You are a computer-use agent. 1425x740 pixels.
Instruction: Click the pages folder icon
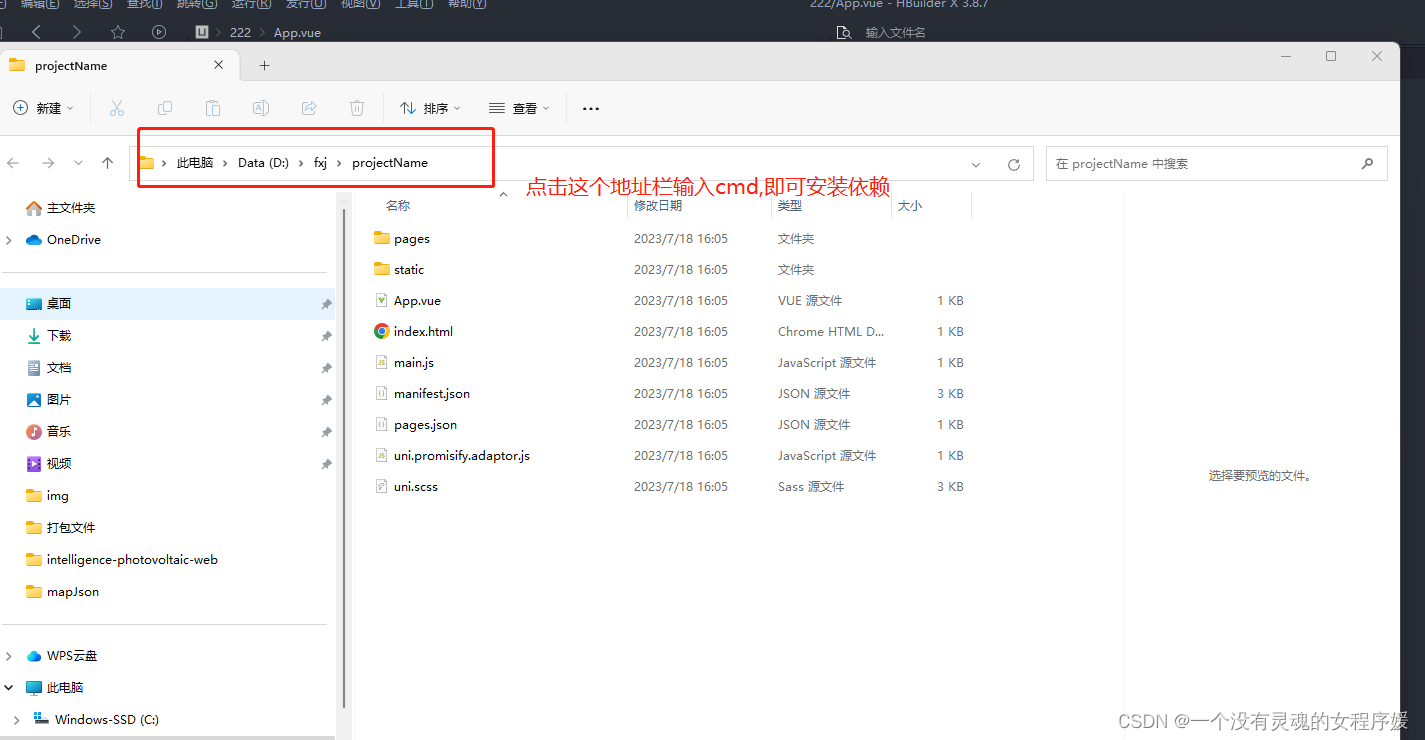(381, 238)
